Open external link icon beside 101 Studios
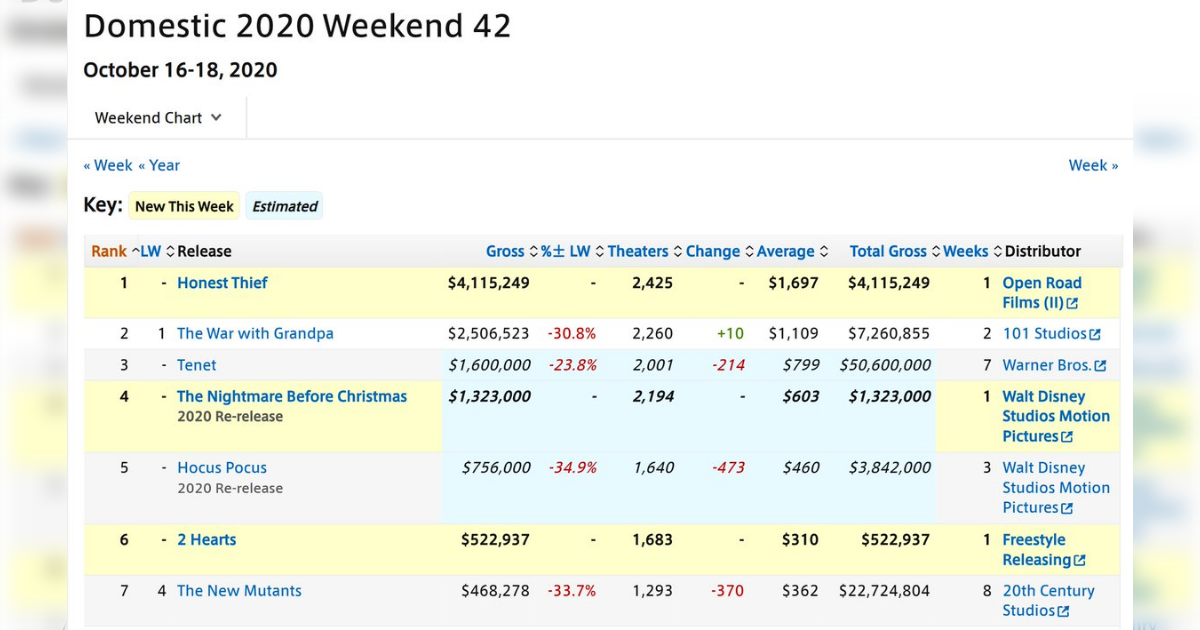The width and height of the screenshot is (1200, 630). click(1095, 335)
